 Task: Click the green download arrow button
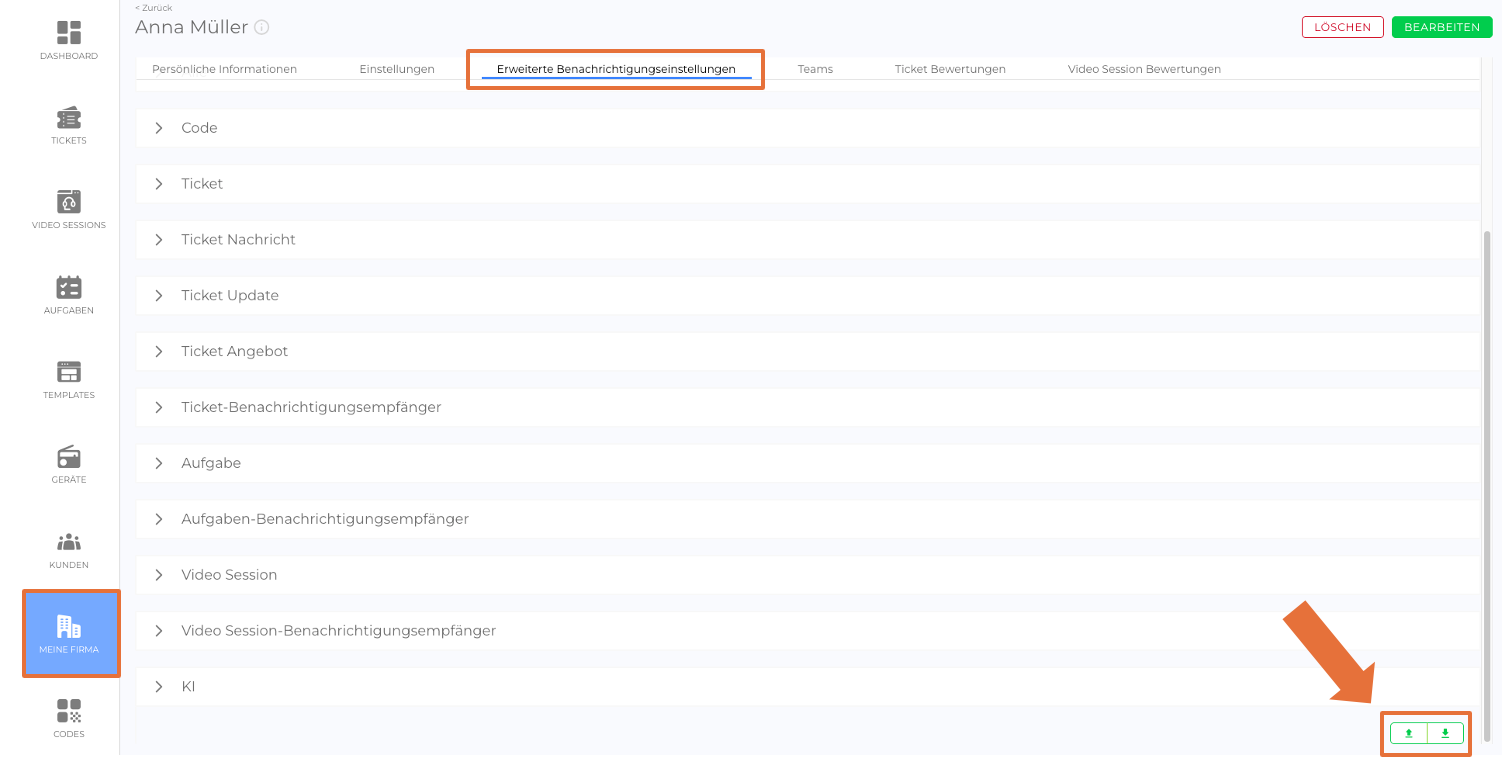1445,733
